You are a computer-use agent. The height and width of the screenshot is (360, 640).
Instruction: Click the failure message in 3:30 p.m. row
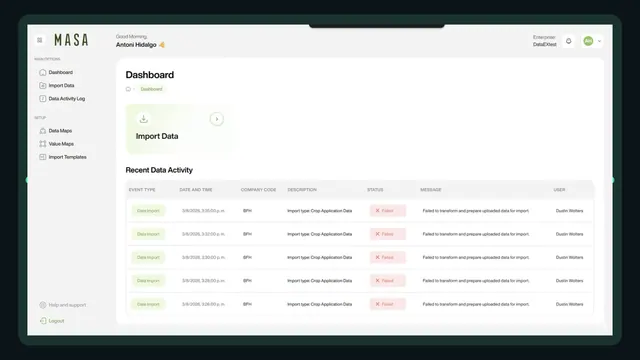coord(476,258)
